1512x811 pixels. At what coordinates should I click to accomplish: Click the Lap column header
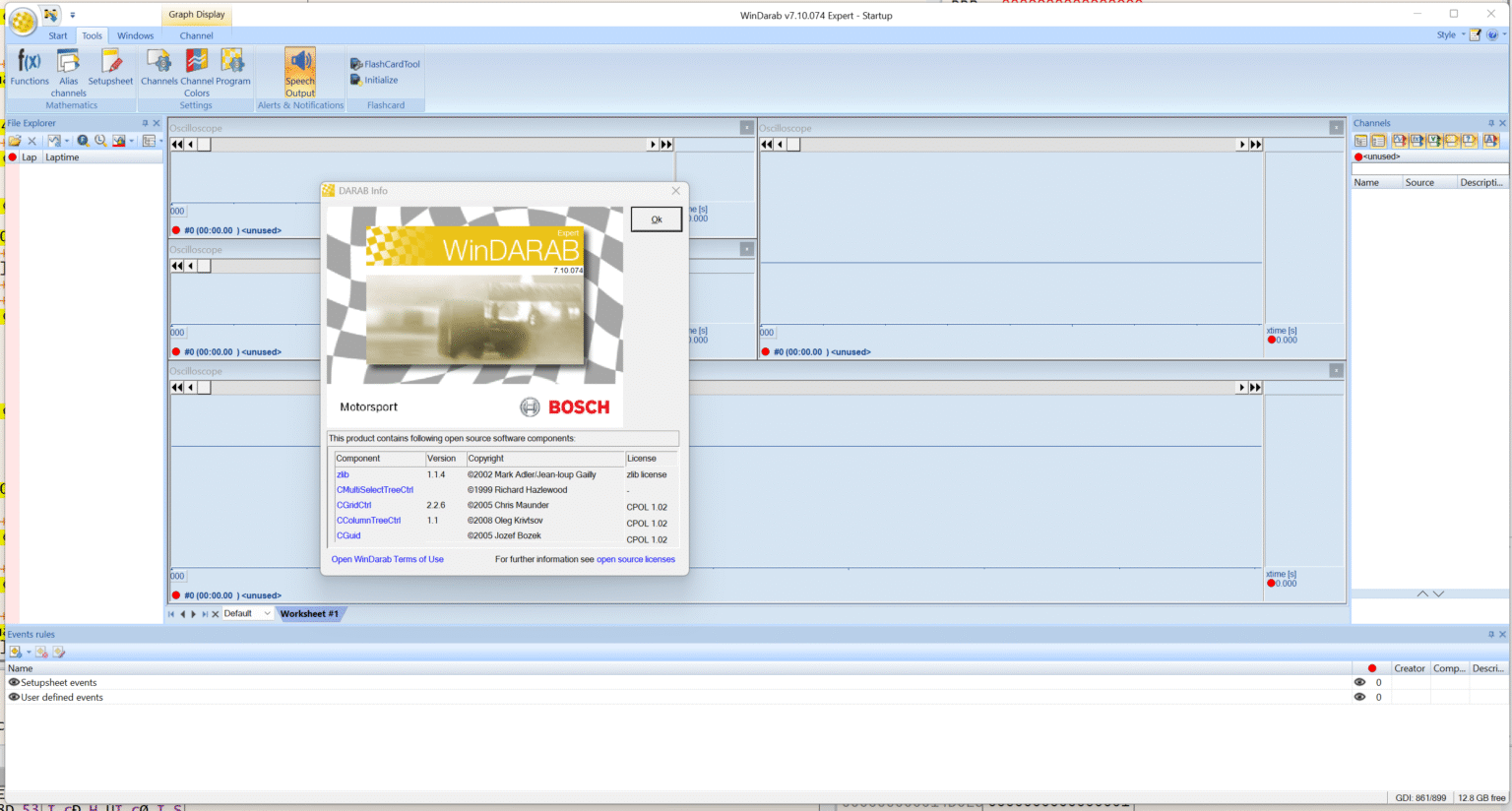30,157
